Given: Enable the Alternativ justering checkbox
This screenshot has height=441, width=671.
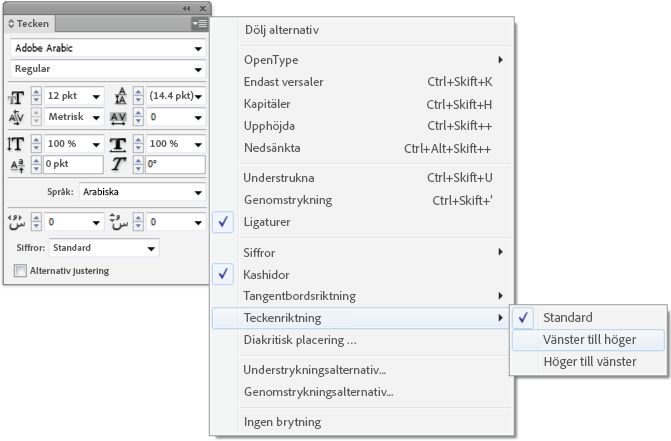Looking at the screenshot, I should [20, 271].
